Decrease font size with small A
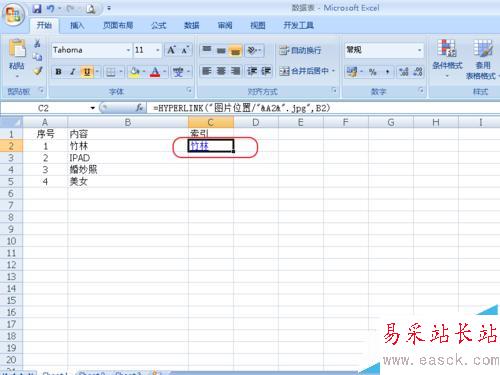Viewport: 500px width, 375px height. pyautogui.click(x=185, y=50)
